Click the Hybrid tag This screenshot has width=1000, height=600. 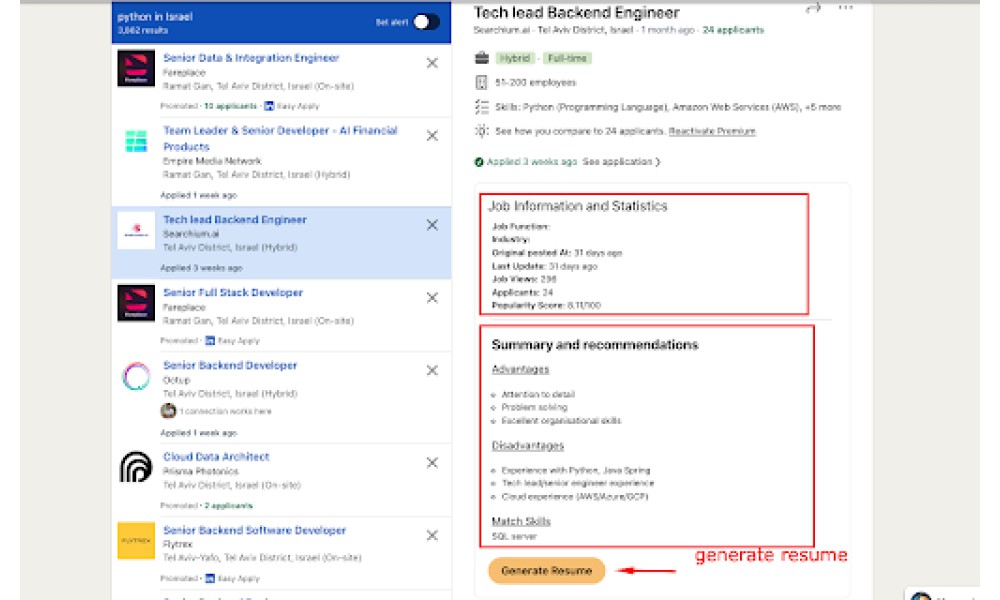click(x=515, y=58)
